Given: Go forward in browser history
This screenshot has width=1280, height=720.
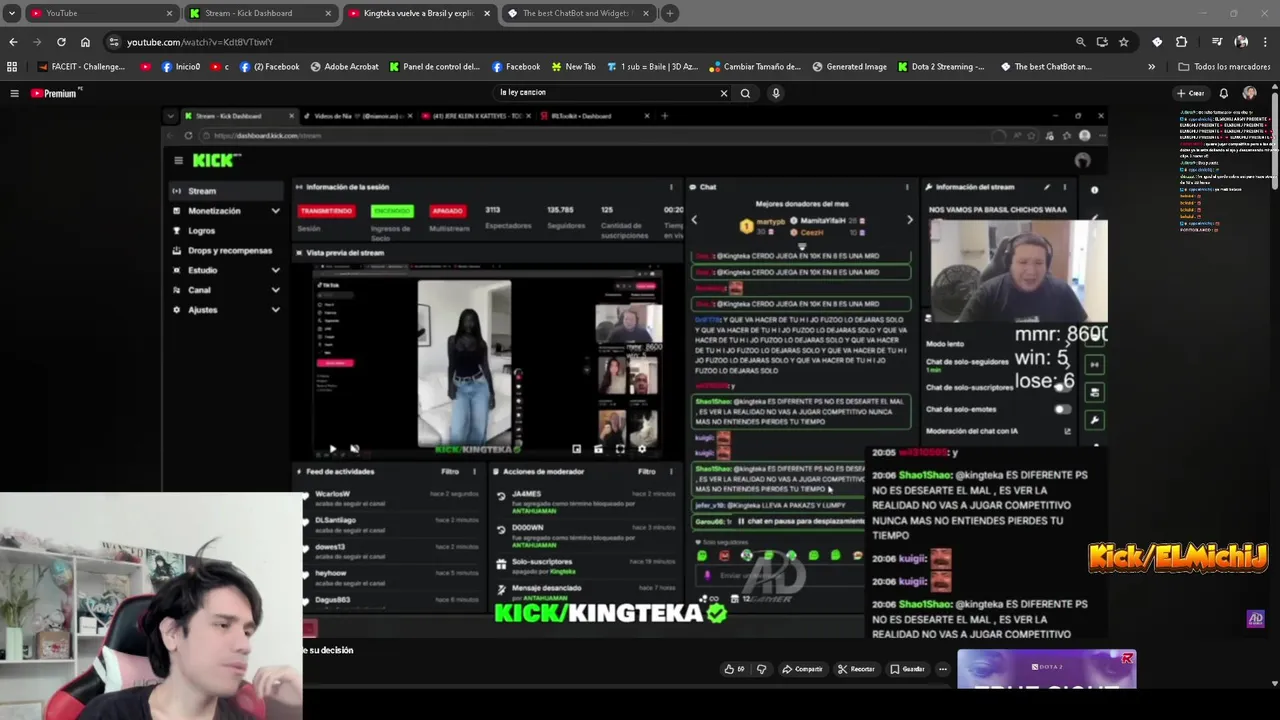Looking at the screenshot, I should click(37, 42).
